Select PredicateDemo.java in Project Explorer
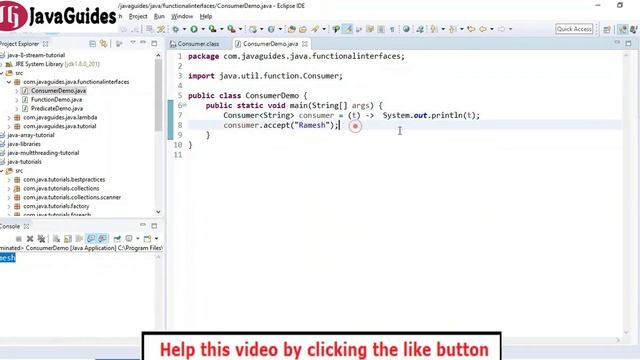The height and width of the screenshot is (360, 640). [x=57, y=109]
